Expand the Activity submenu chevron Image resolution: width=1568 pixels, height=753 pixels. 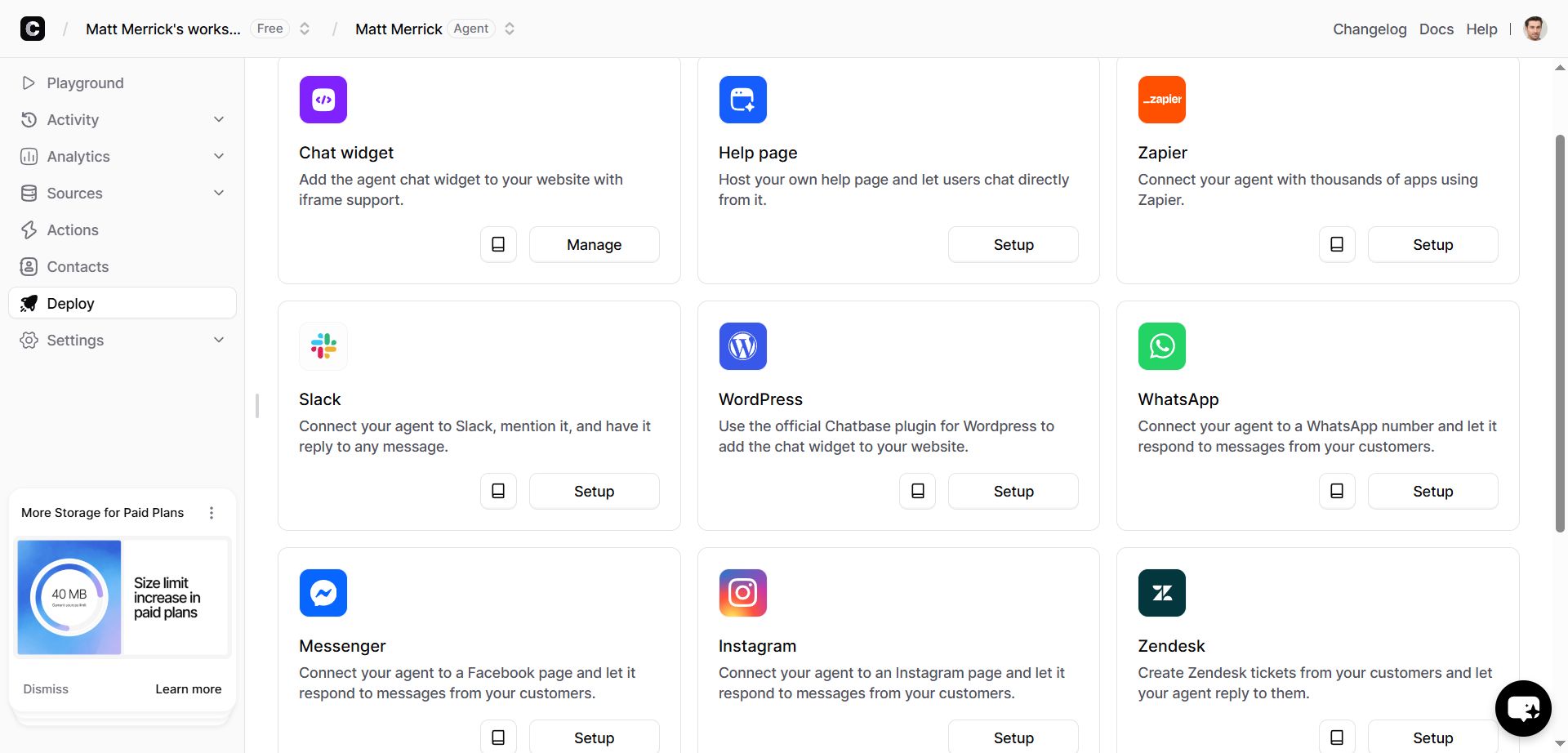pyautogui.click(x=219, y=120)
